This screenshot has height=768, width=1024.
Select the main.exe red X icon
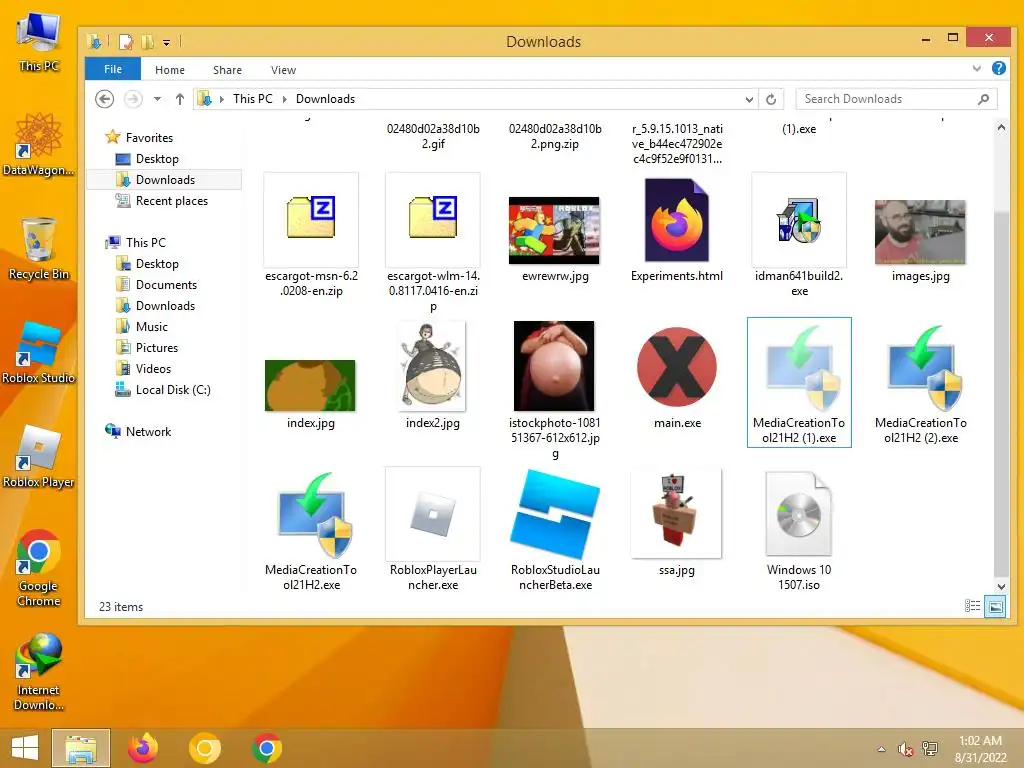(x=677, y=367)
